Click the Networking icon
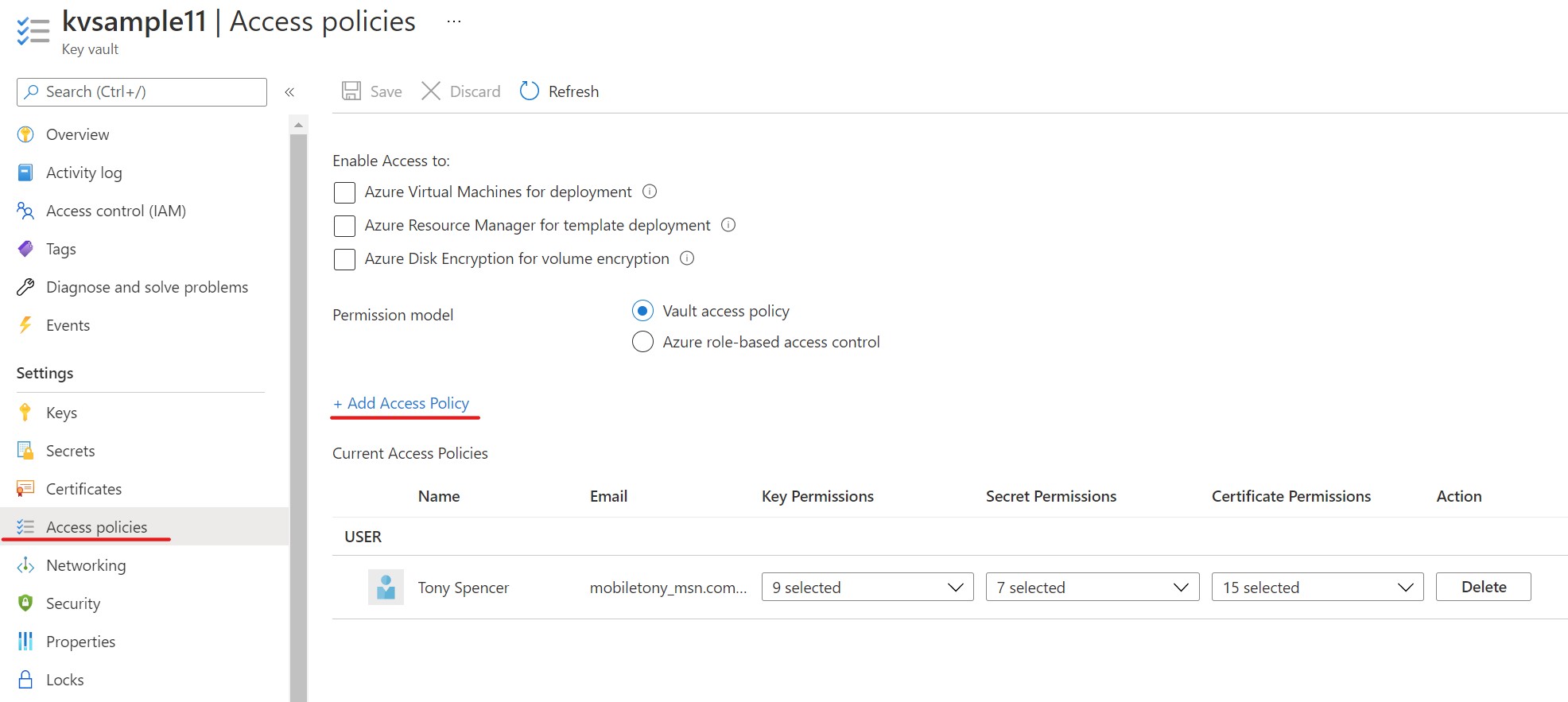Image resolution: width=1568 pixels, height=702 pixels. [25, 565]
